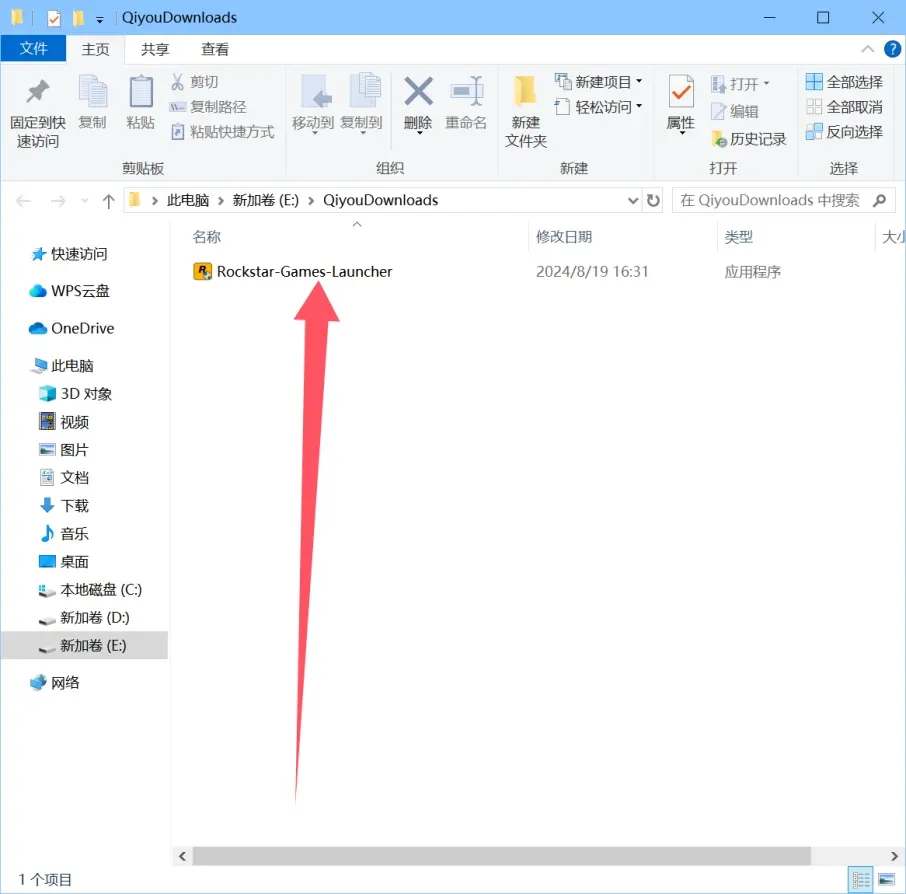Switch to details view in status bar

861,880
